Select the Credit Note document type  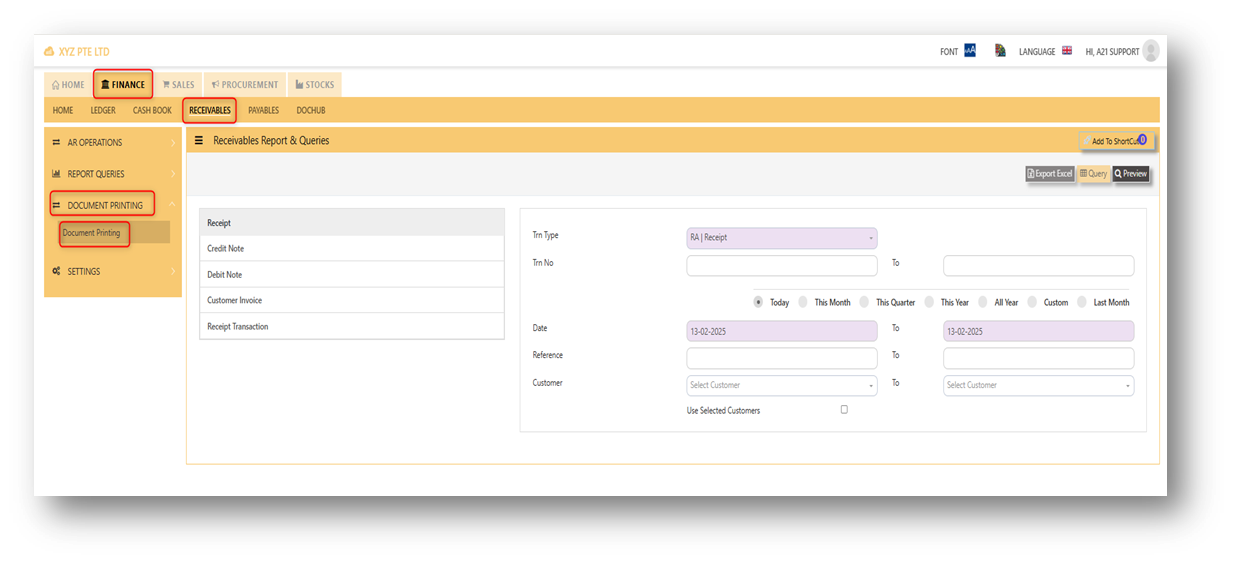tap(352, 249)
